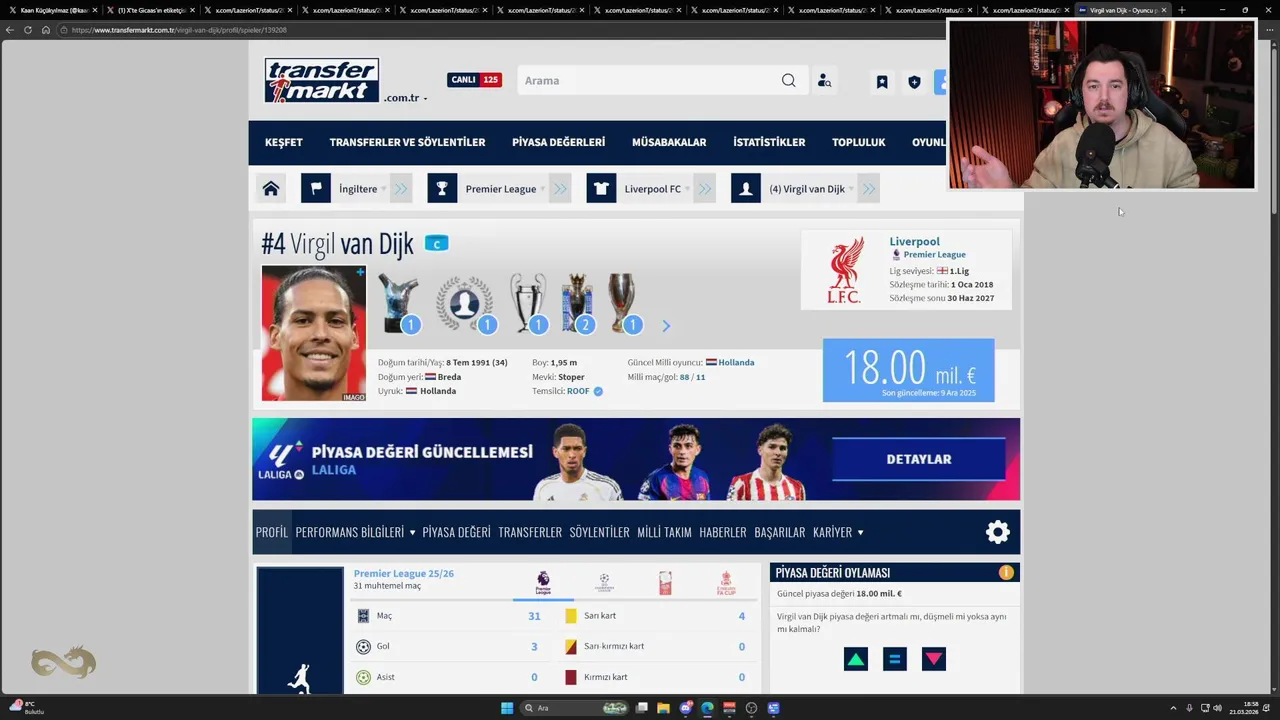Switch to the Piyasa Değeri tab
Viewport: 1280px width, 720px height.
pyautogui.click(x=456, y=532)
